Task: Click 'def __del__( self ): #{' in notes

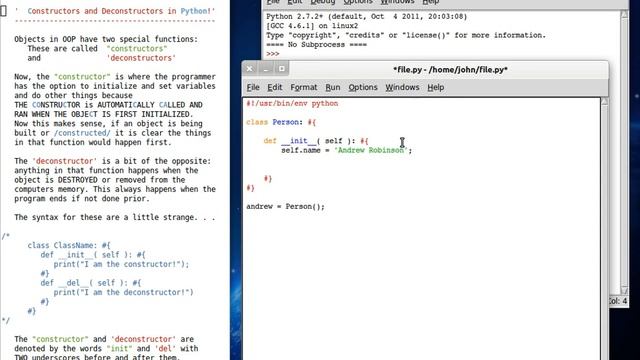Action: coord(91,283)
